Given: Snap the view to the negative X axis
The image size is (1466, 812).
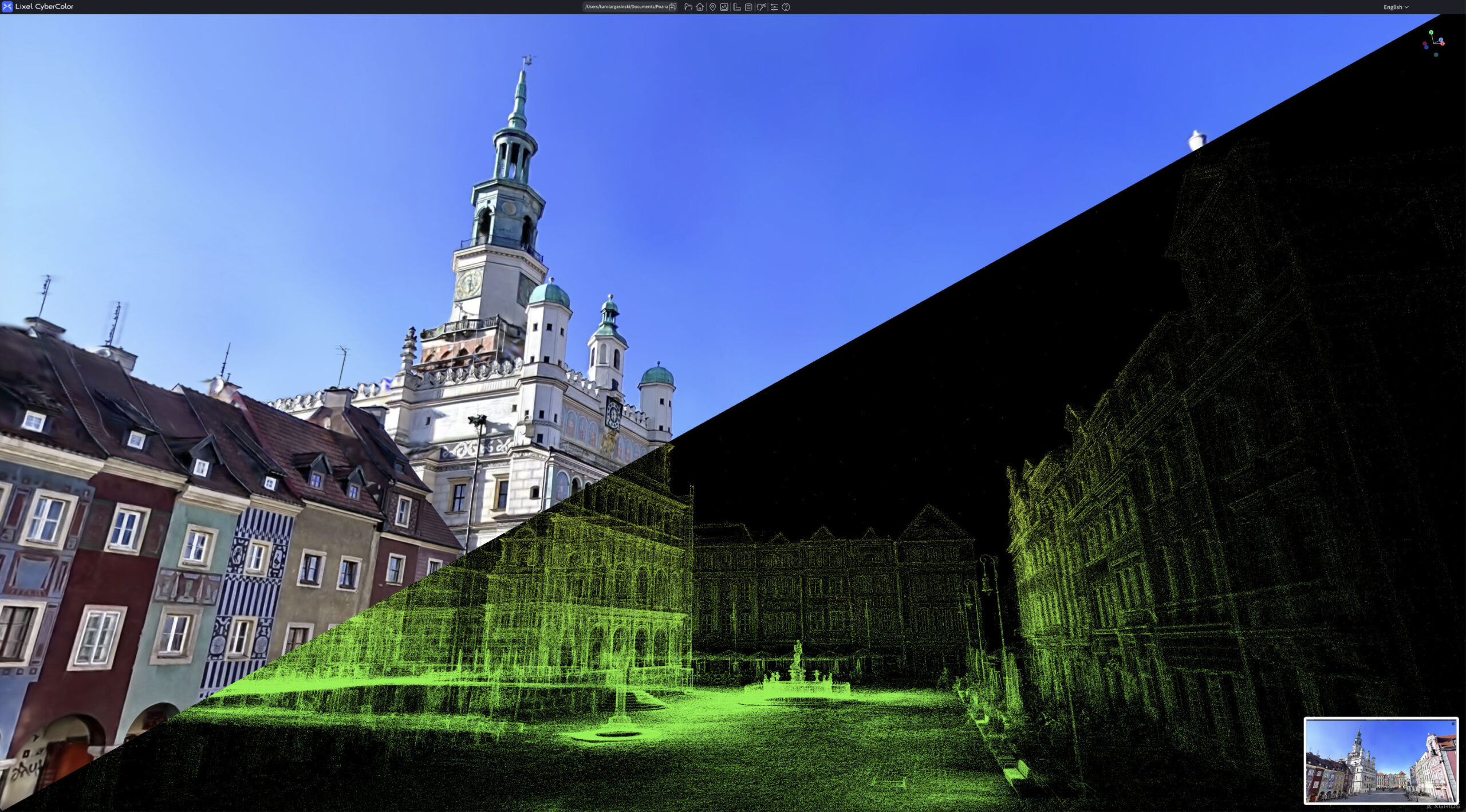Looking at the screenshot, I should pos(1425,44).
